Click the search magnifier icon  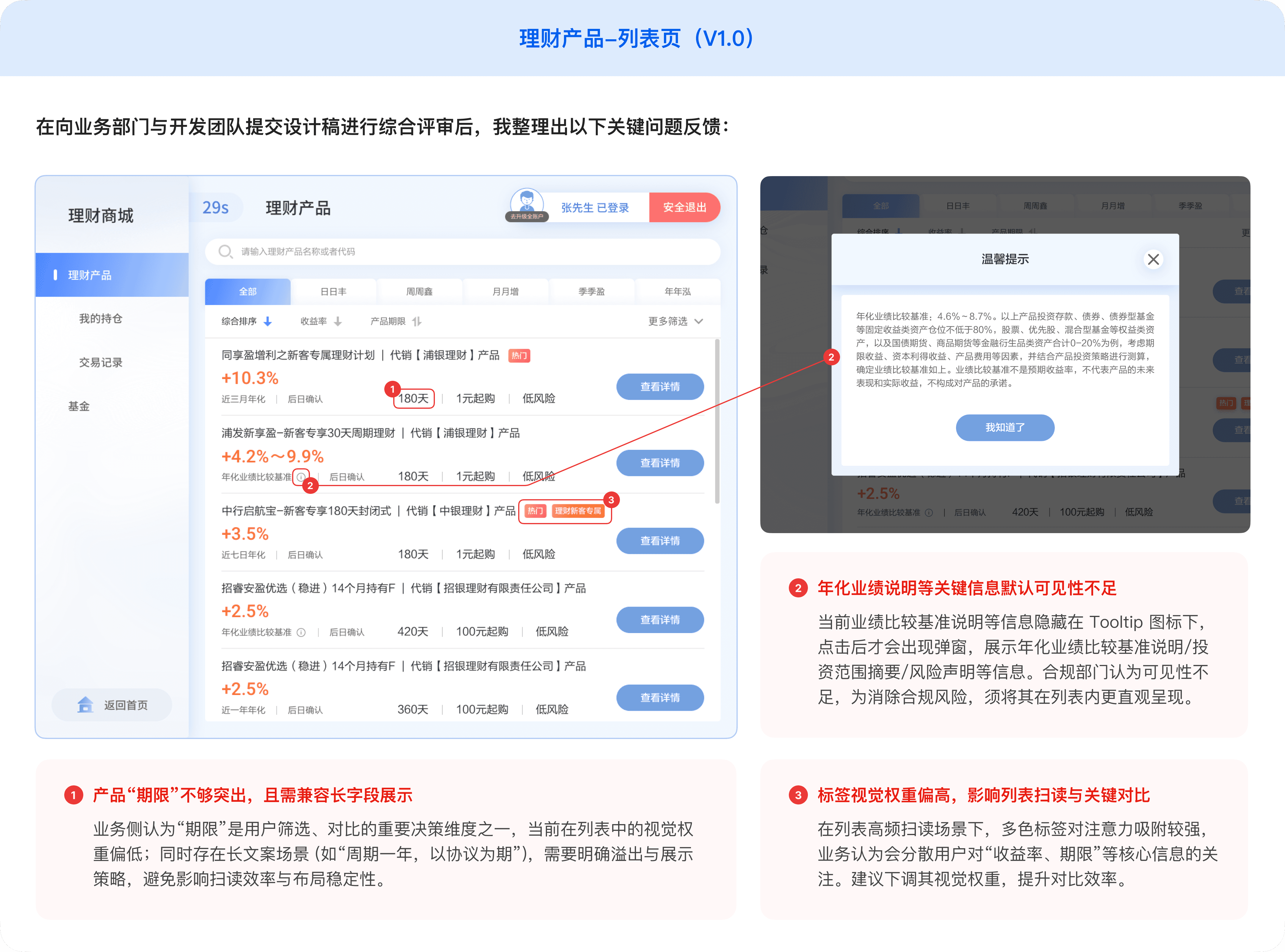225,251
